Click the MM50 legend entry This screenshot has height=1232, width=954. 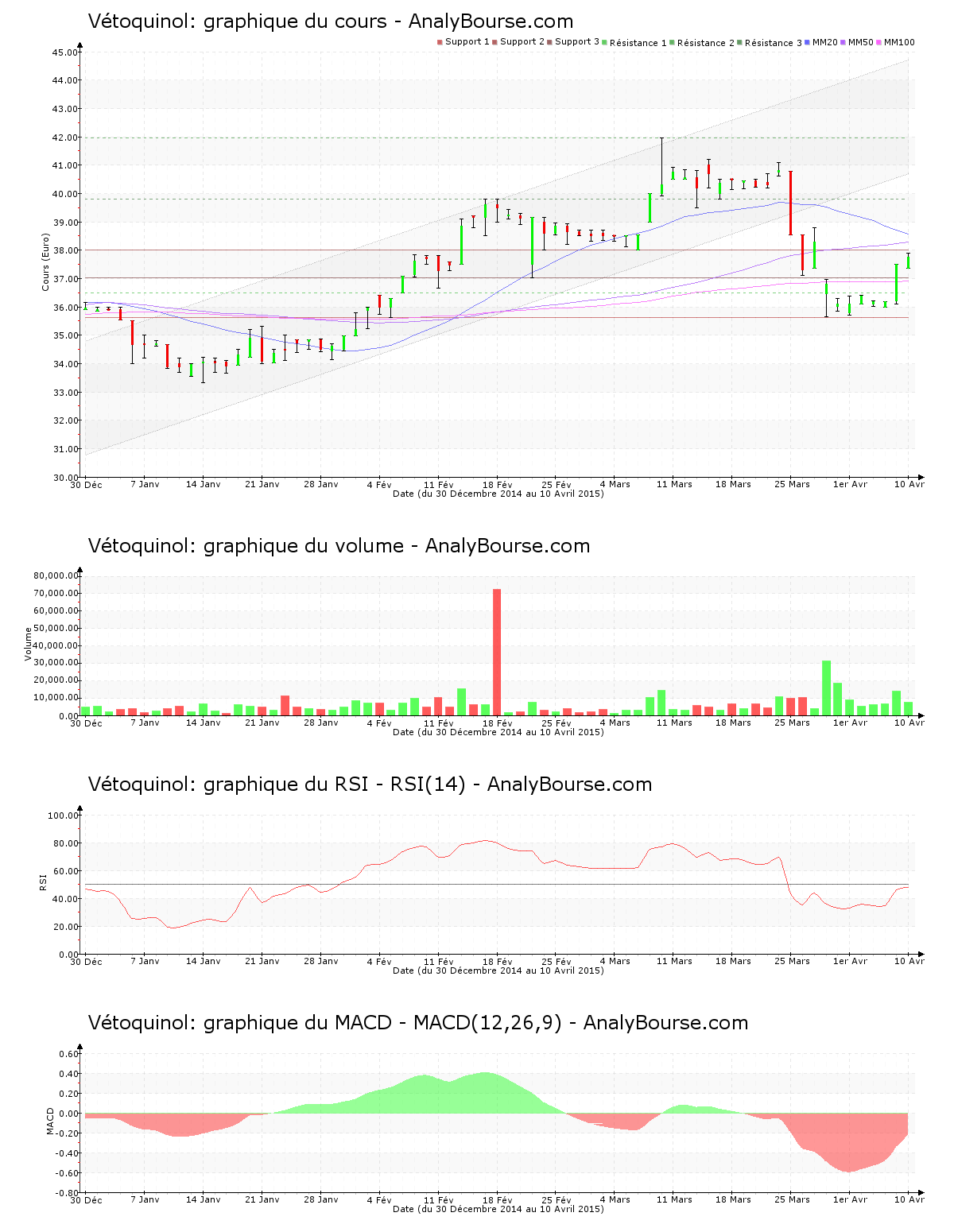tap(857, 42)
